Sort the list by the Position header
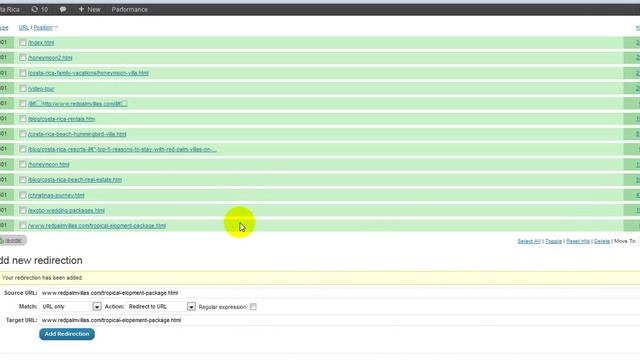The image size is (640, 360). [43, 28]
